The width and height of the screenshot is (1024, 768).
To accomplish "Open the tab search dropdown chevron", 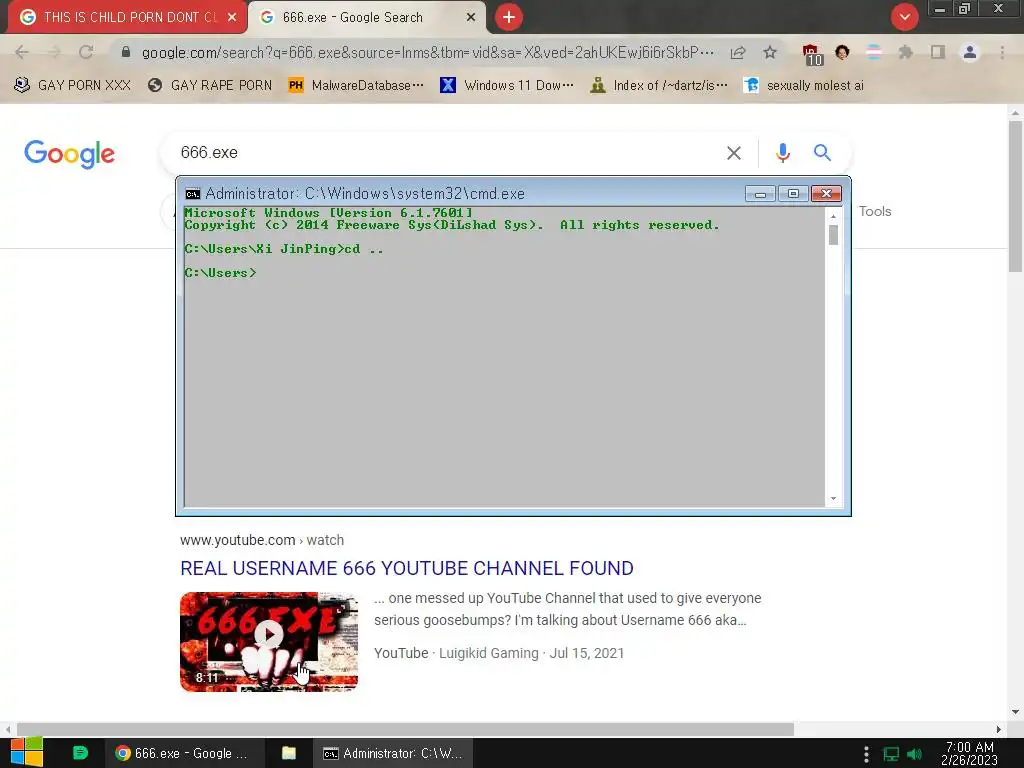I will click(x=904, y=17).
